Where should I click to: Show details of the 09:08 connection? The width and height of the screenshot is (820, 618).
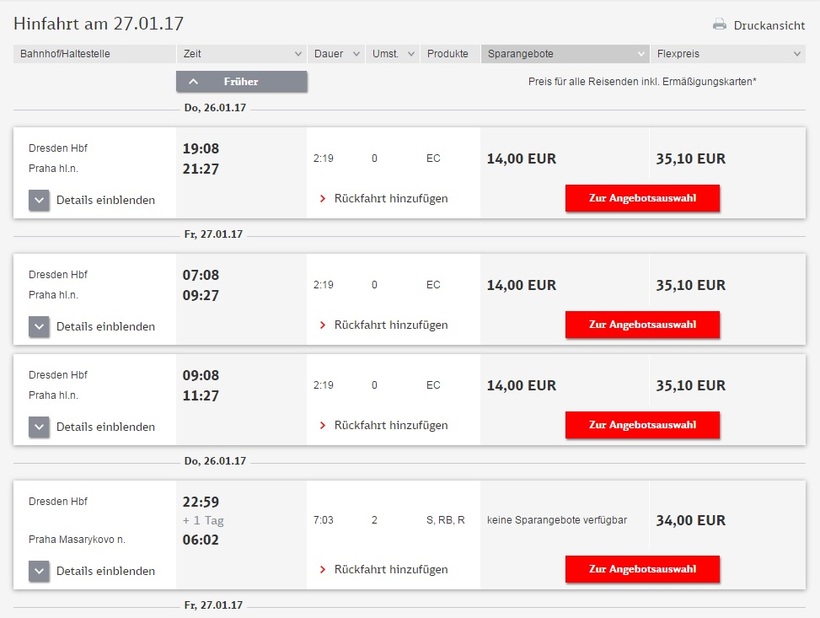coord(39,427)
